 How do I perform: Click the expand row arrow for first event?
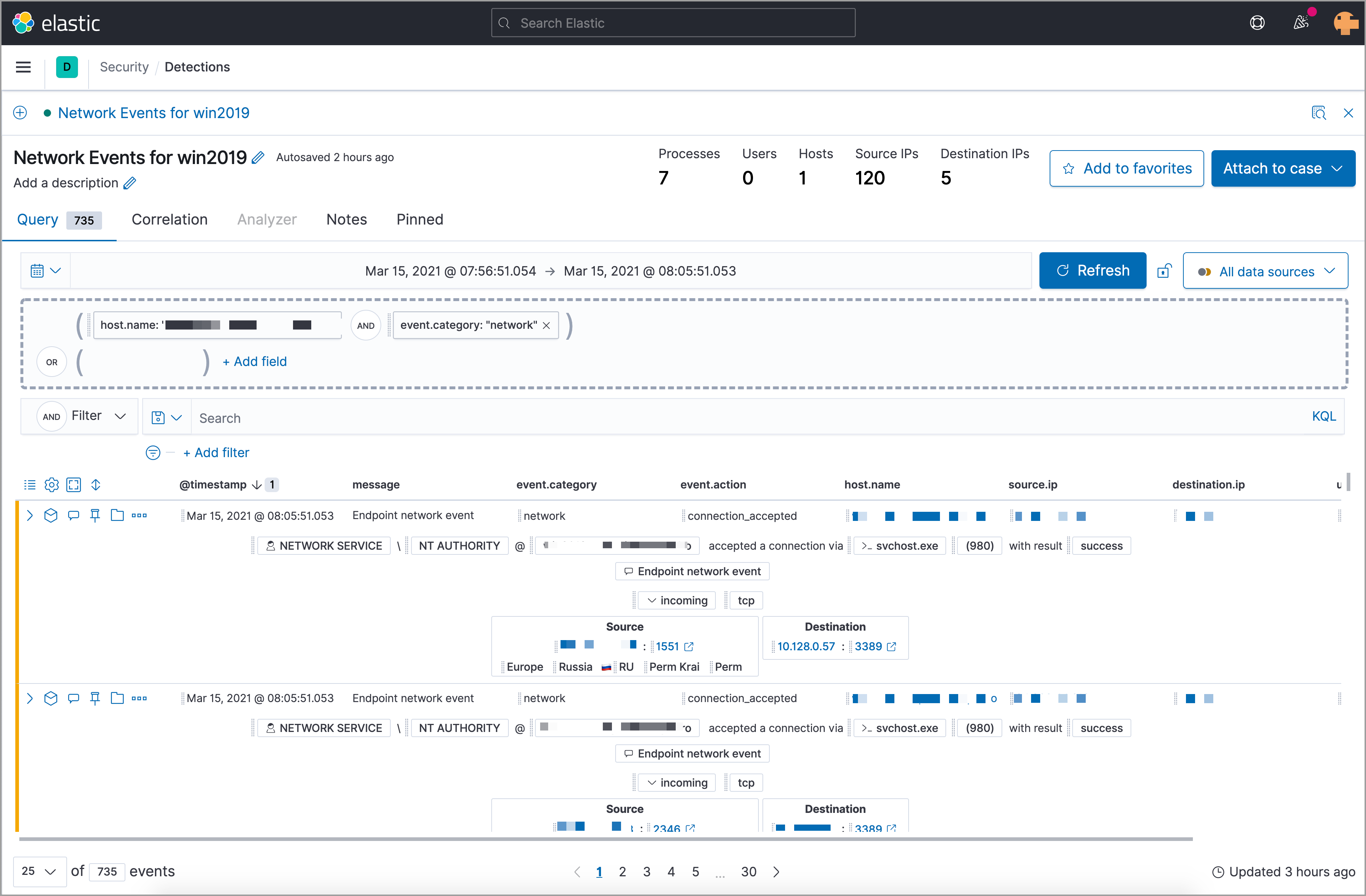coord(29,515)
